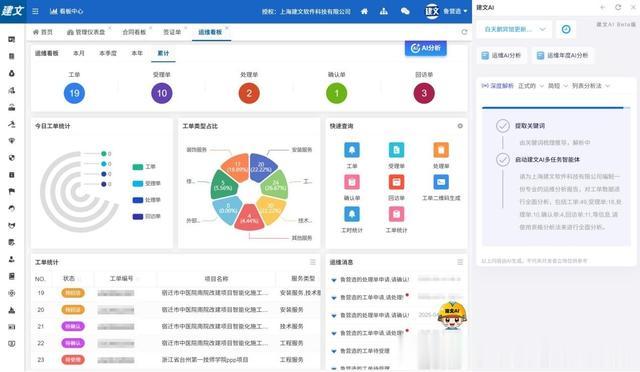Sort by the 状态 column header
This screenshot has width=640, height=372.
(69, 278)
